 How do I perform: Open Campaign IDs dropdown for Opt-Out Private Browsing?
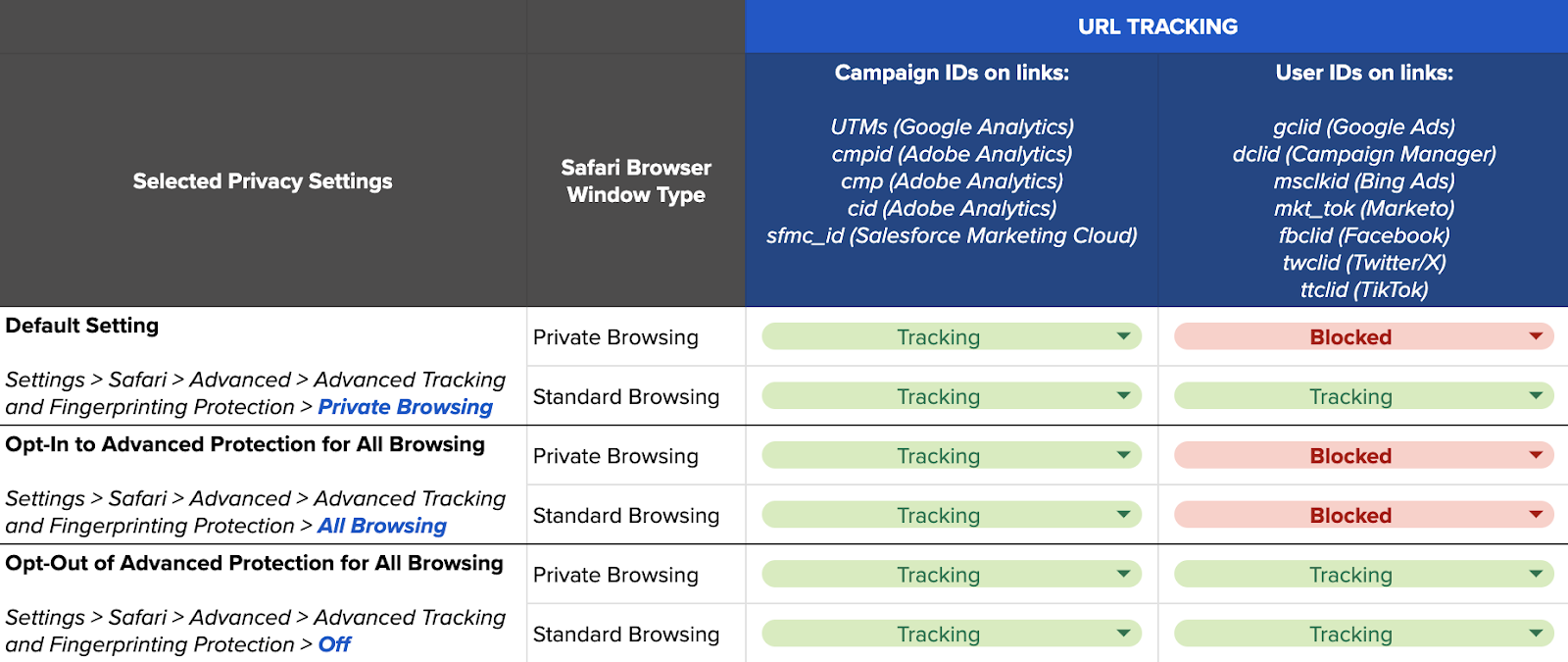[952, 574]
